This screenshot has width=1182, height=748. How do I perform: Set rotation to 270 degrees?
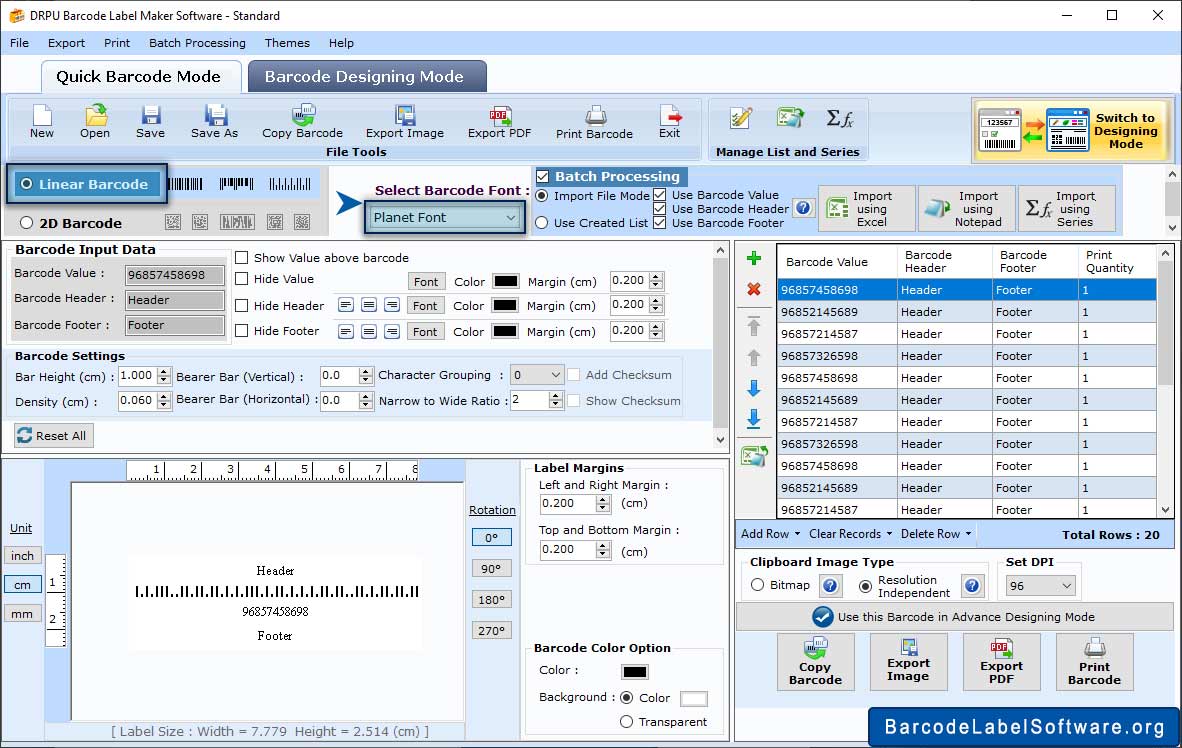point(491,630)
